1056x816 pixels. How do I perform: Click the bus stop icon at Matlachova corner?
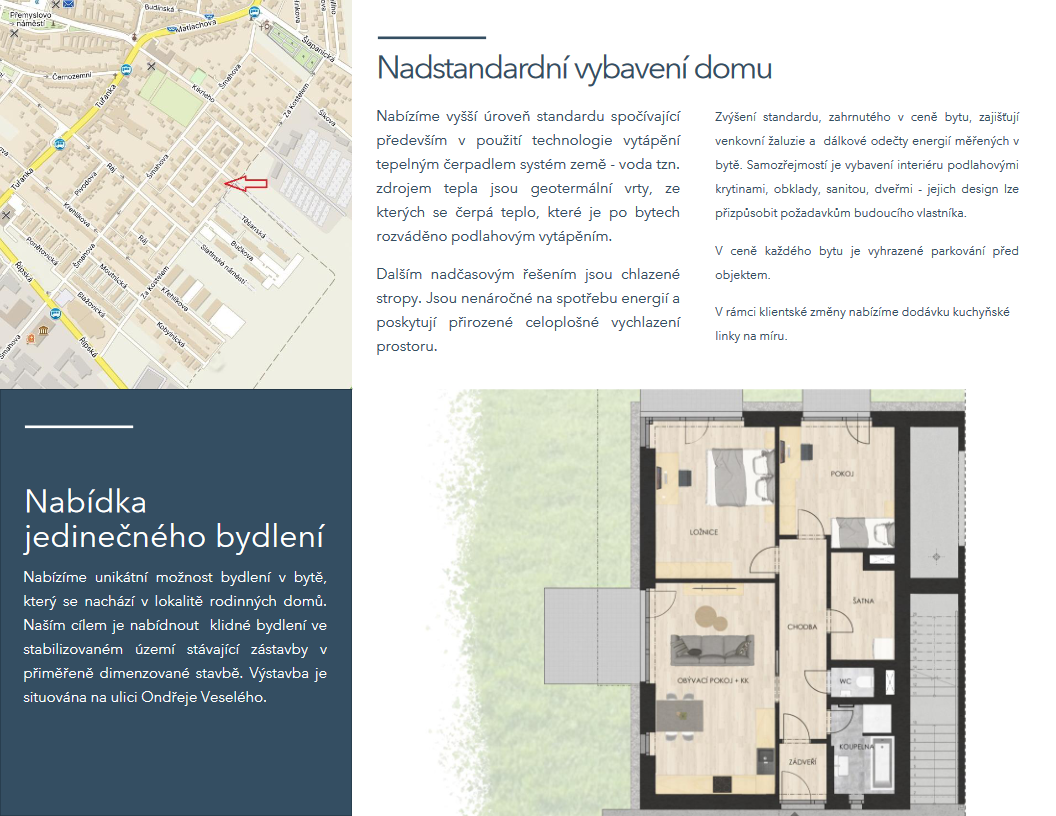(254, 11)
